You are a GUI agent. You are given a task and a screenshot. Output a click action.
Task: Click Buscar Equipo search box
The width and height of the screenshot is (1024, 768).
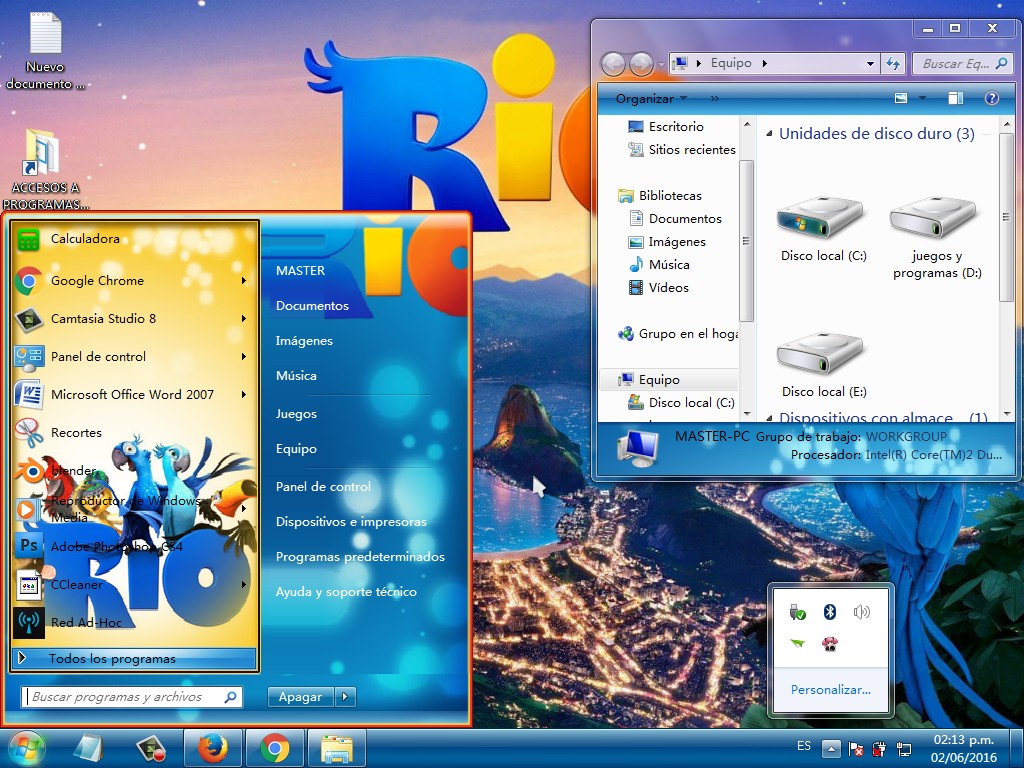coord(963,63)
